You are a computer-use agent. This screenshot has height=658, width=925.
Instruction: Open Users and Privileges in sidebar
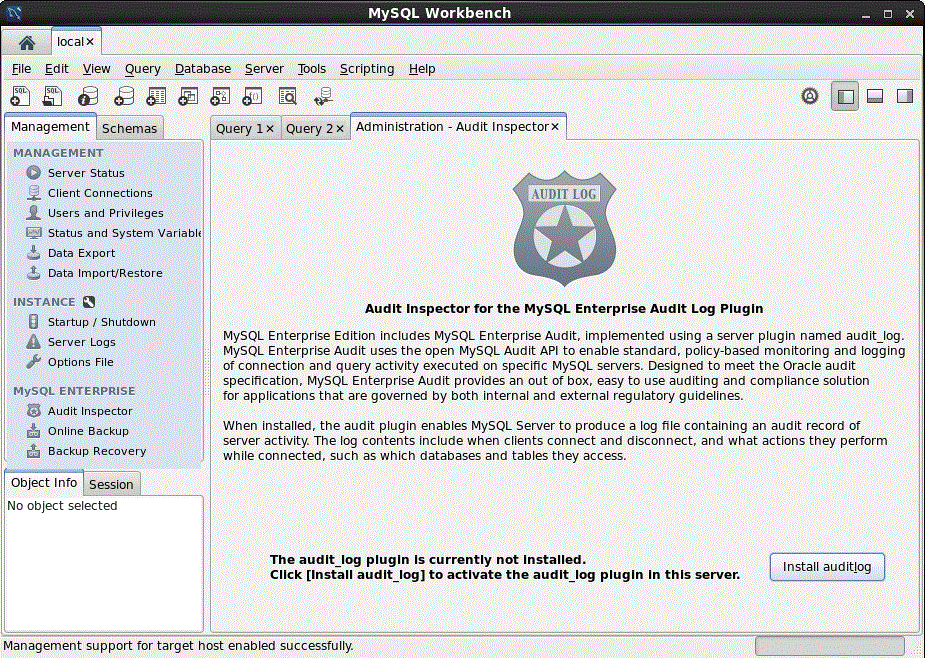[105, 213]
